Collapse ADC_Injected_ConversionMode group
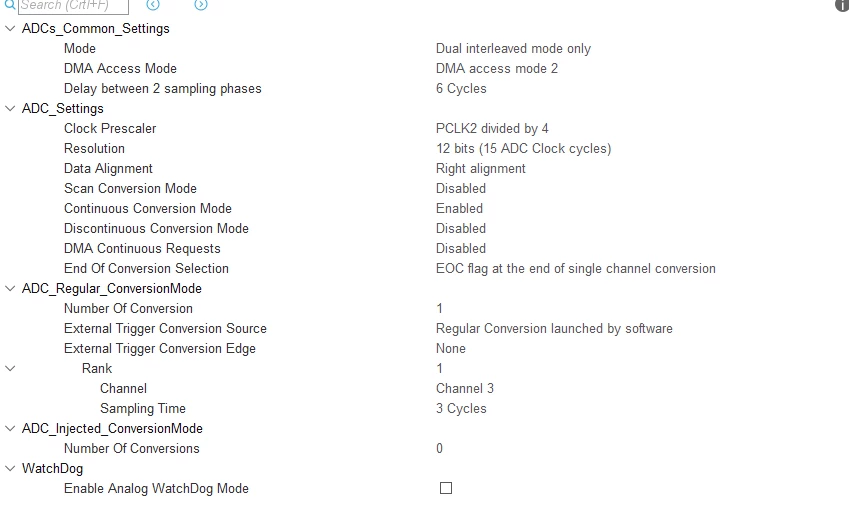Viewport: 849px width, 523px height. (x=10, y=428)
